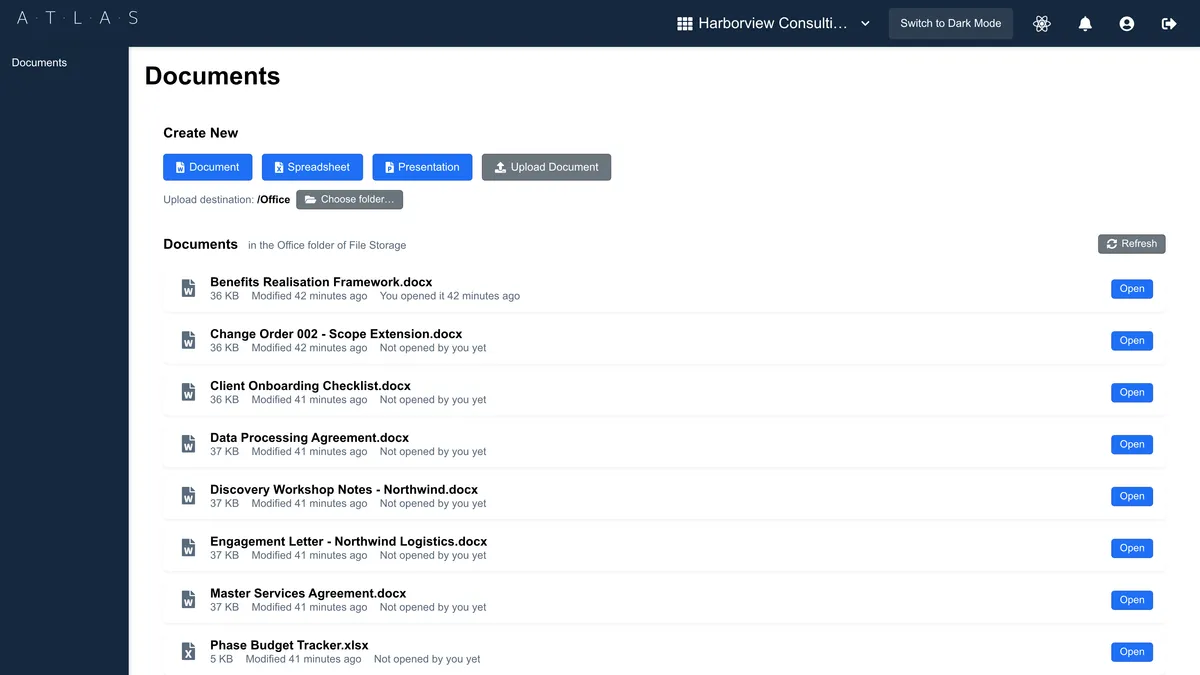Click Word icon of Benefits Realisation Framework
1200x675 pixels.
click(188, 288)
